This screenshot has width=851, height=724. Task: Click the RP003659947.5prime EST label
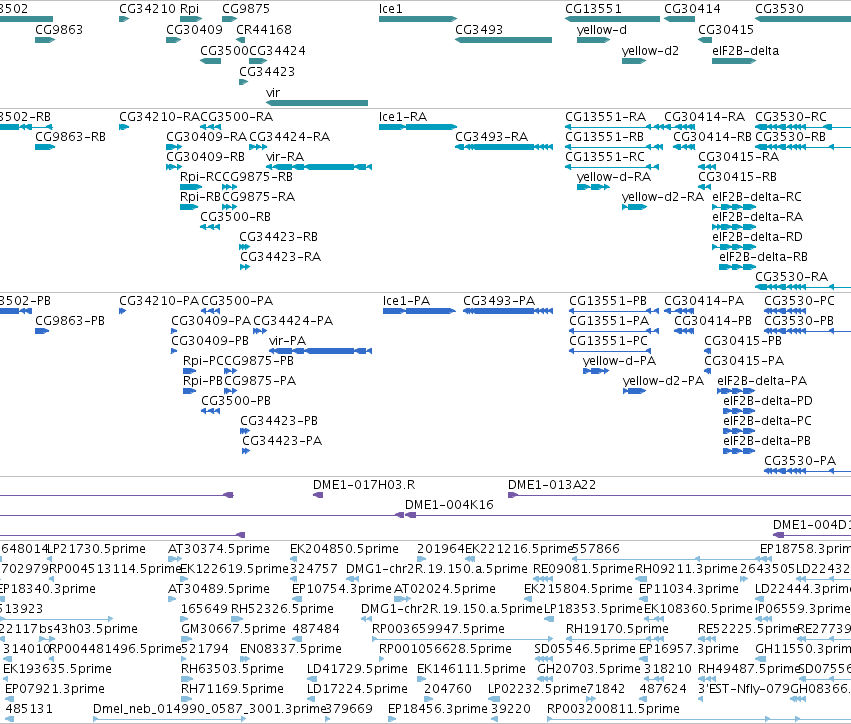point(439,628)
